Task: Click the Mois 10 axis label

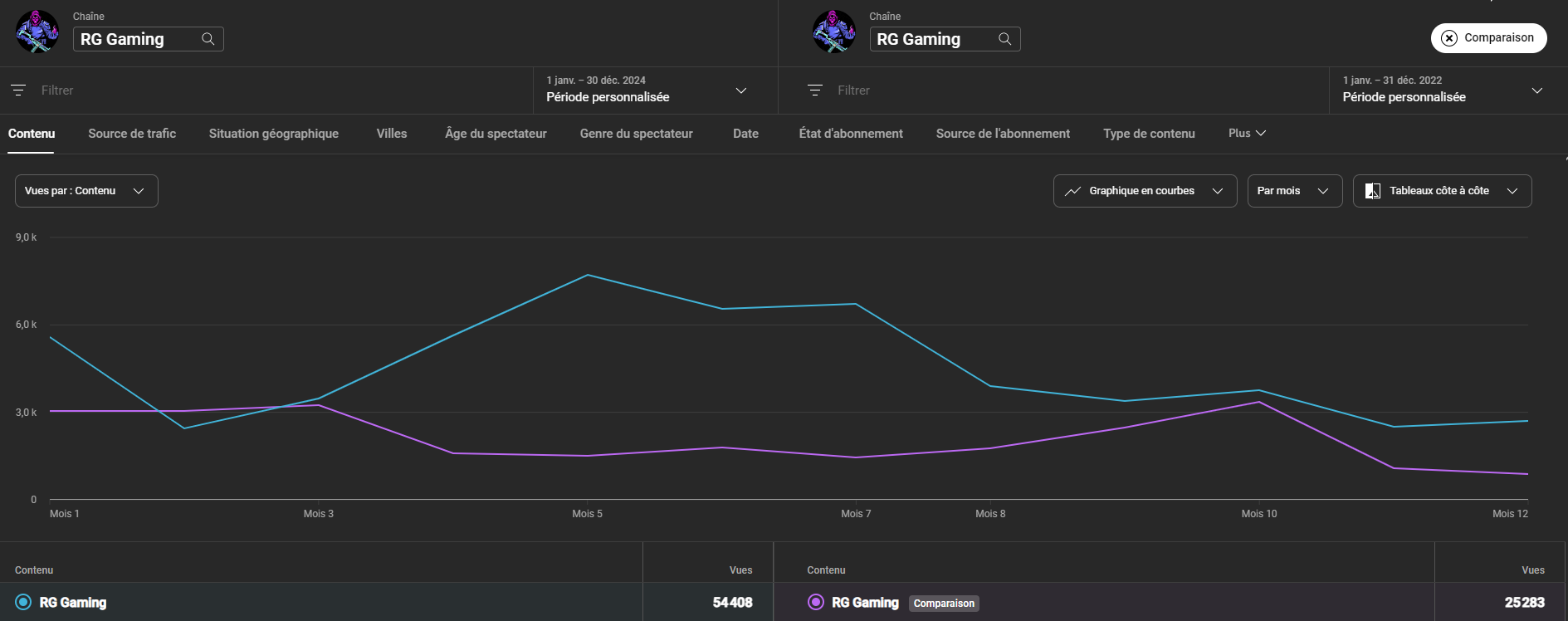Action: pos(1259,514)
